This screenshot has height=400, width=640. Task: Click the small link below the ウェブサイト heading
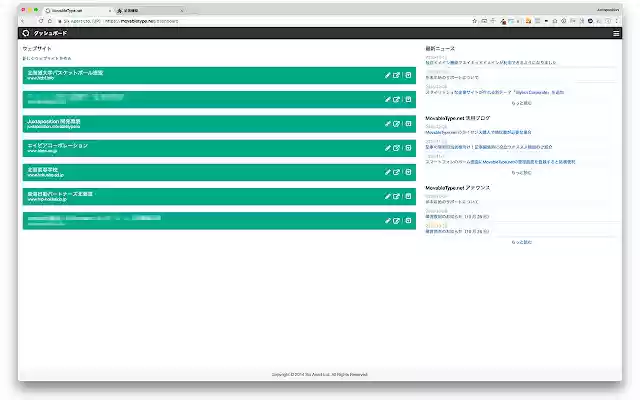click(47, 58)
